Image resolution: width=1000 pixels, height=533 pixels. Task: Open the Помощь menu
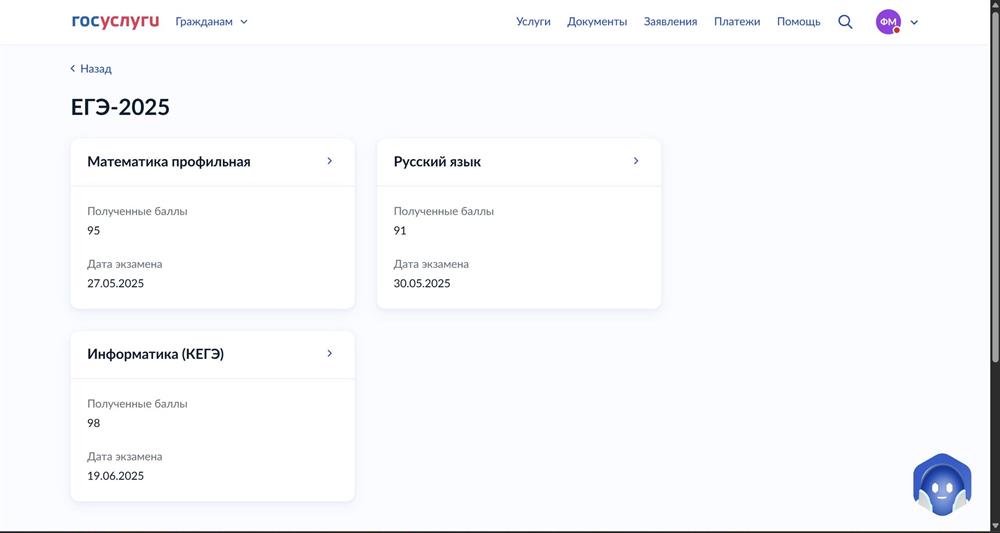pos(798,22)
